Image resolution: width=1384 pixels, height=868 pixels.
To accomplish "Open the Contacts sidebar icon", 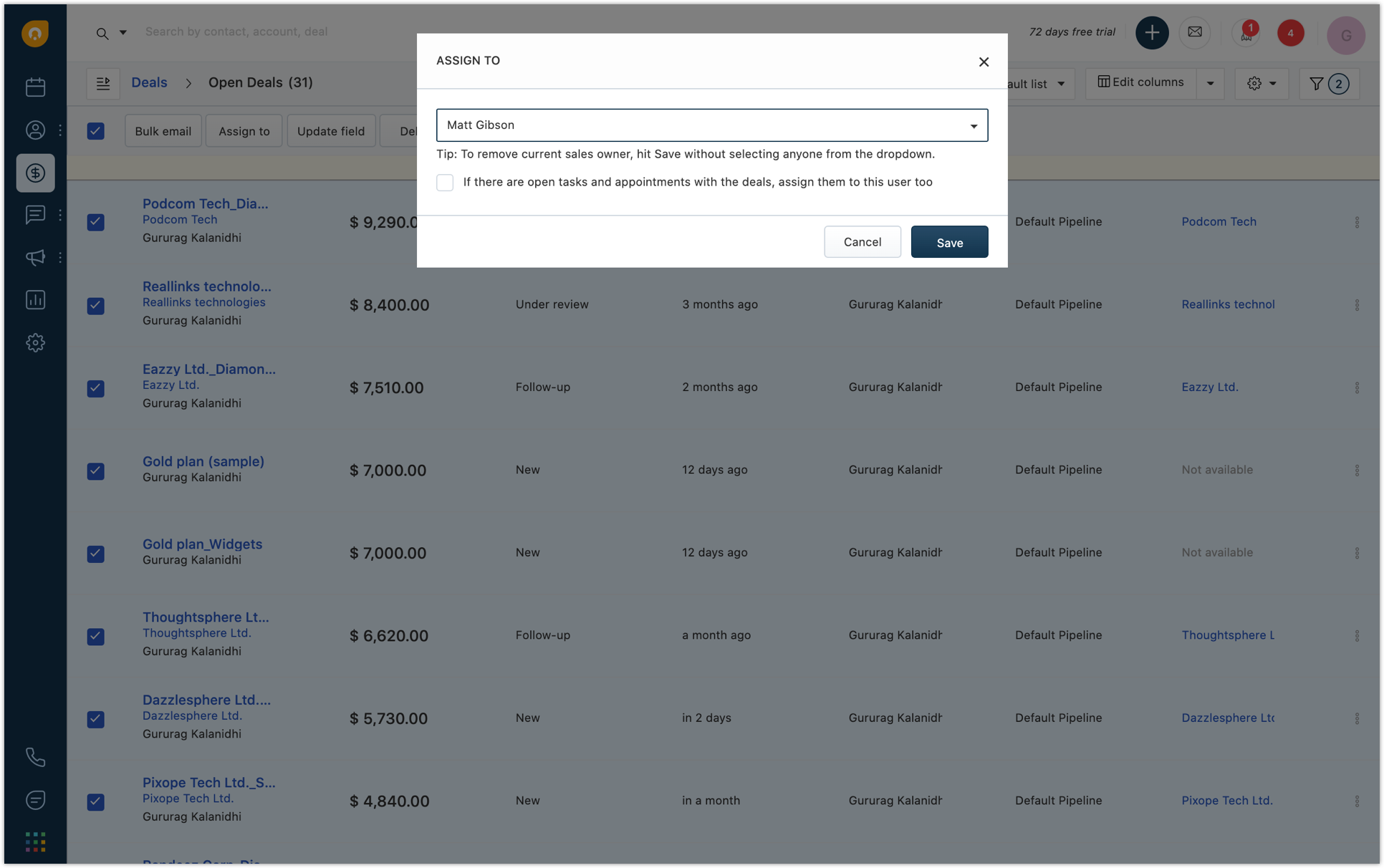I will (35, 130).
